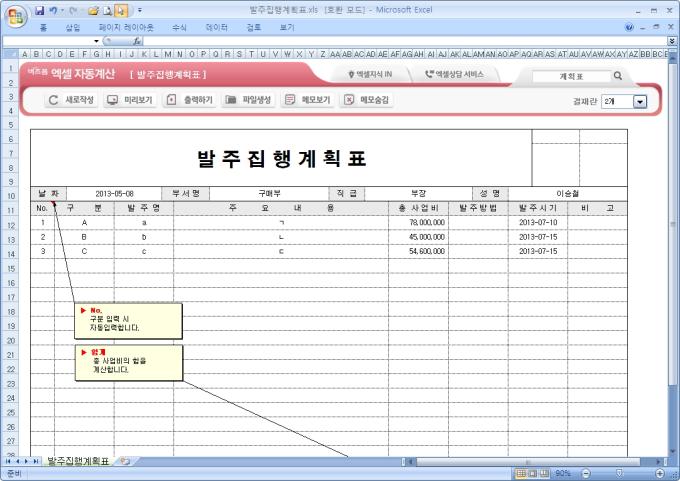Click into the formula bar
680x481 pixels.
(405, 41)
